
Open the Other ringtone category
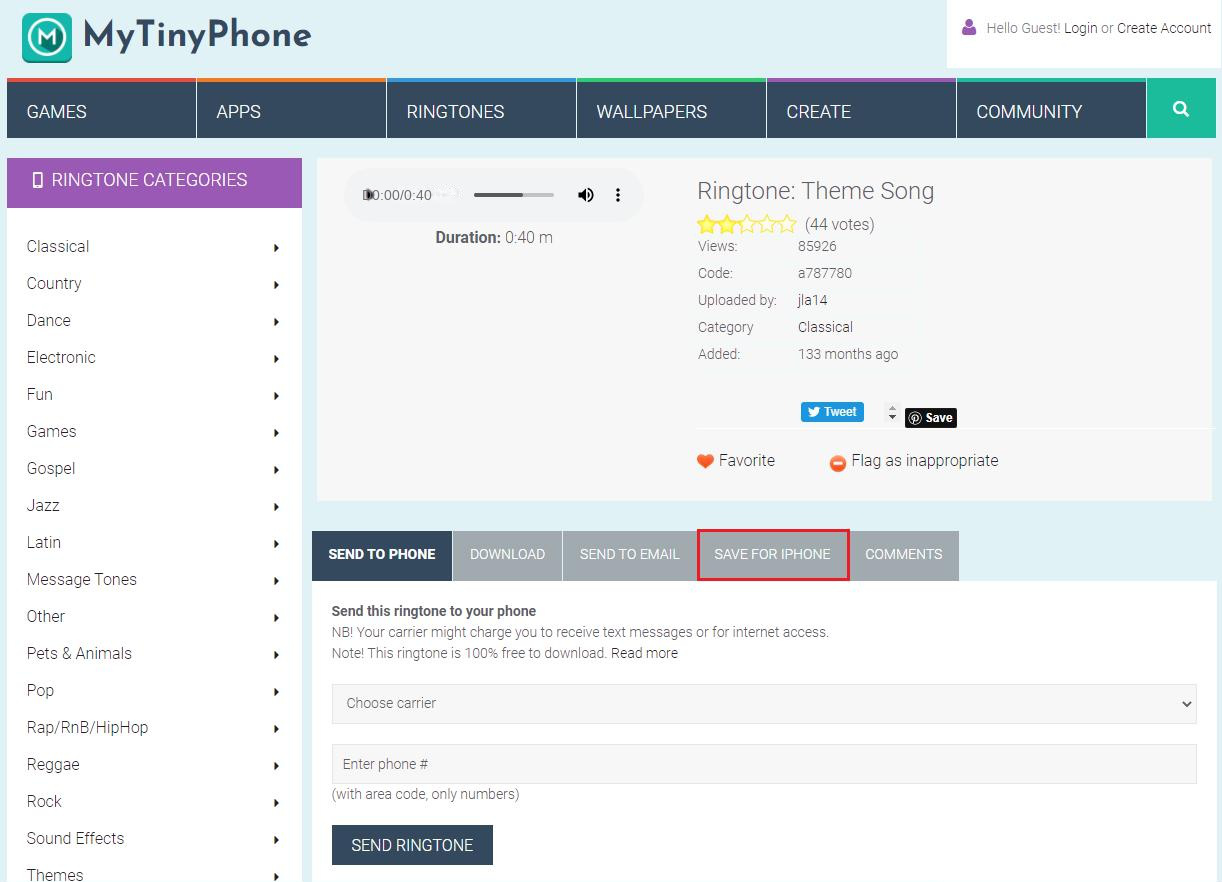pyautogui.click(x=46, y=617)
